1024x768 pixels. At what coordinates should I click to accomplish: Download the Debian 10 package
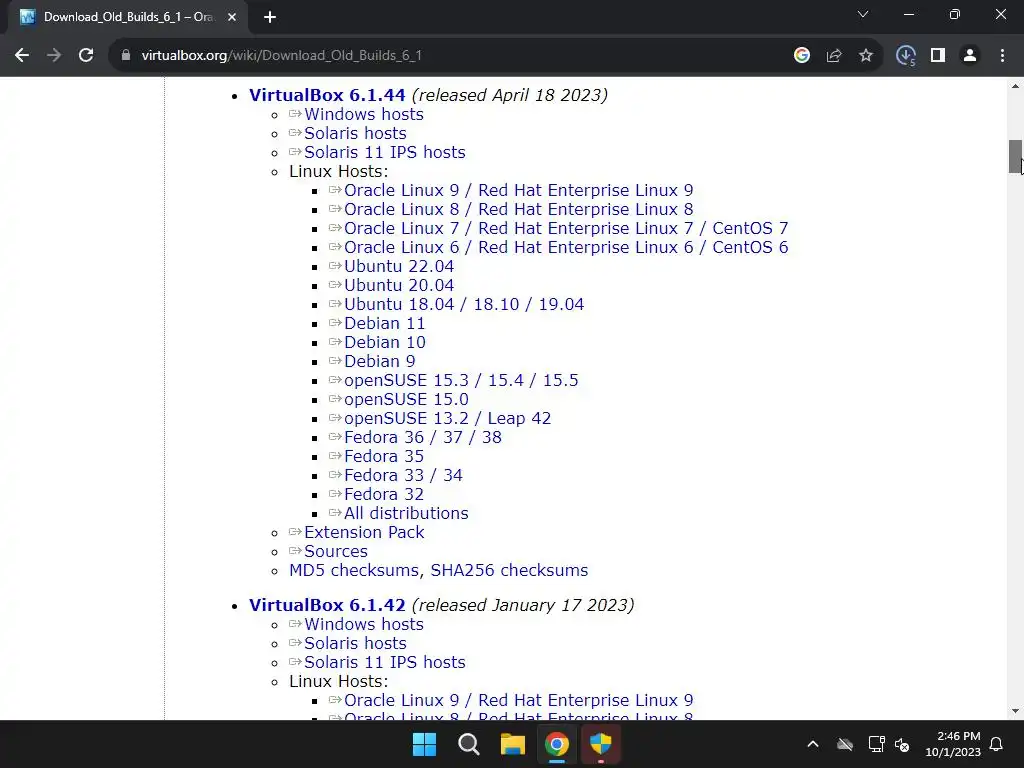(x=385, y=342)
